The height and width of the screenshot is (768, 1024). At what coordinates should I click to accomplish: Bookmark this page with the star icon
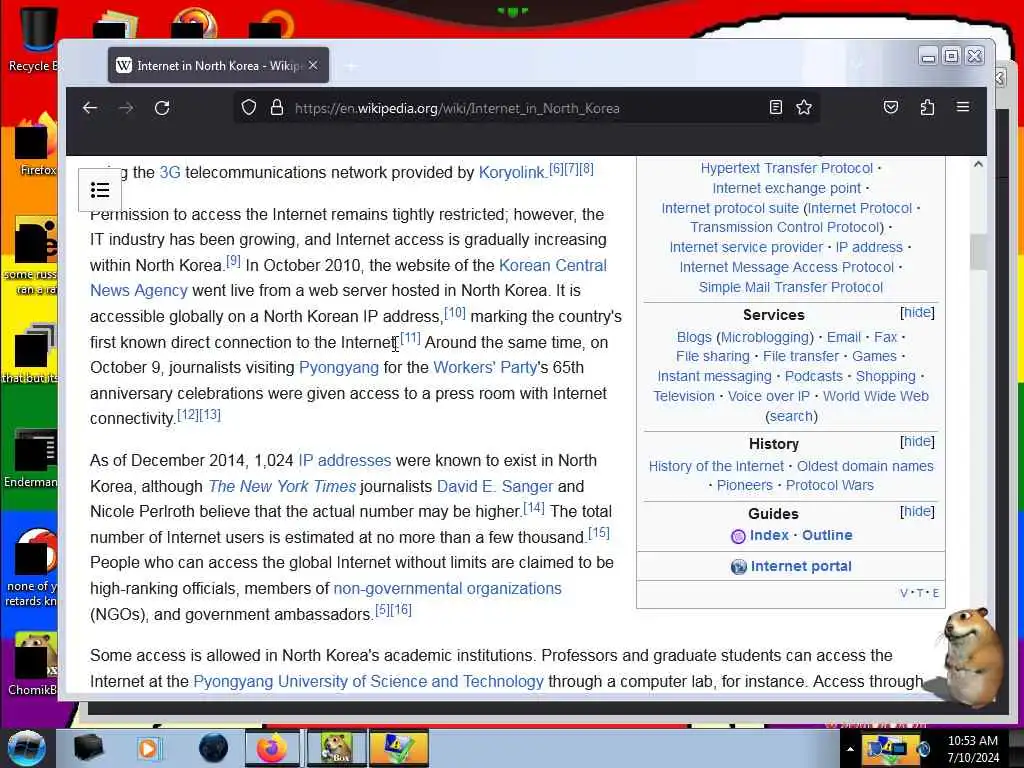[804, 107]
